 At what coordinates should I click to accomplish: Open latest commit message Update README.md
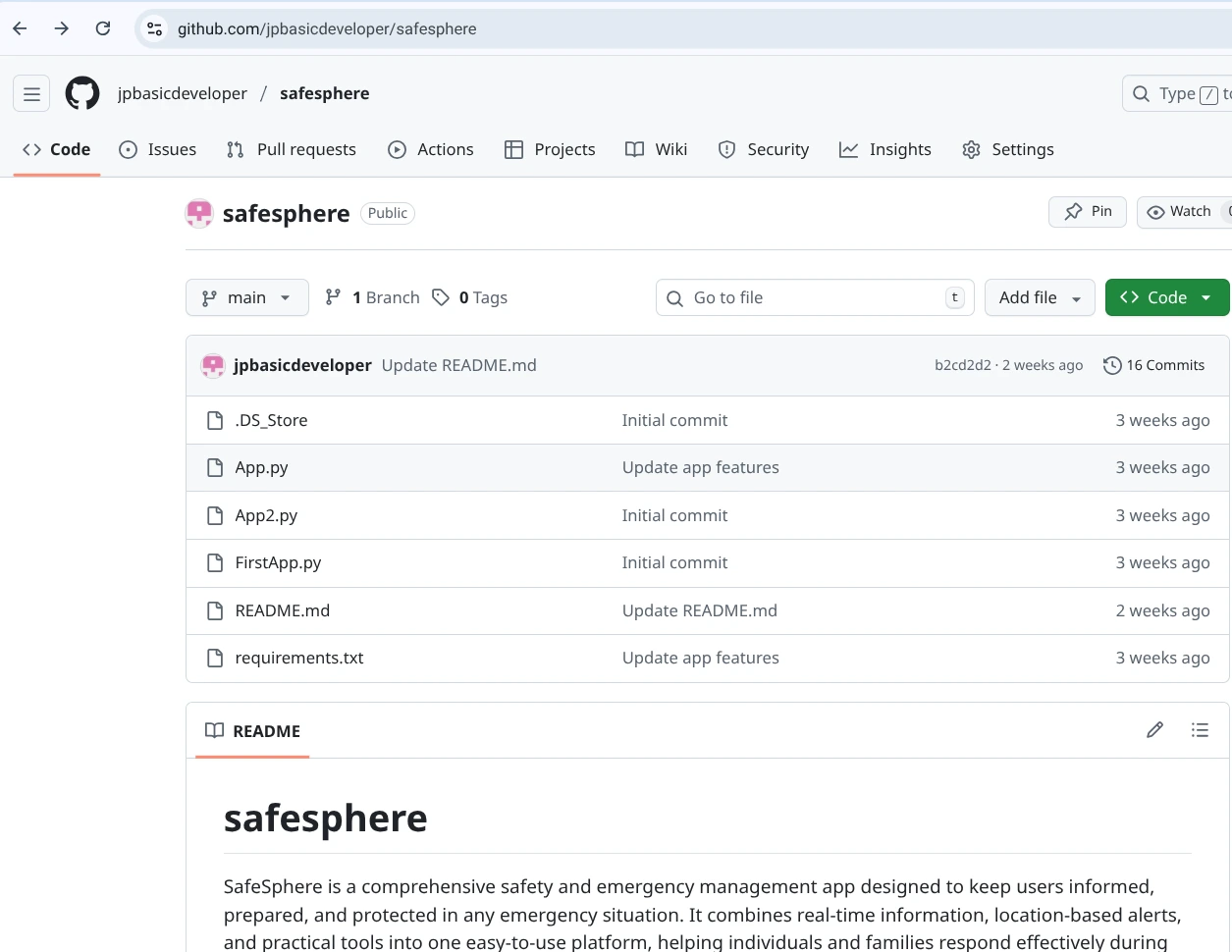[x=459, y=365]
